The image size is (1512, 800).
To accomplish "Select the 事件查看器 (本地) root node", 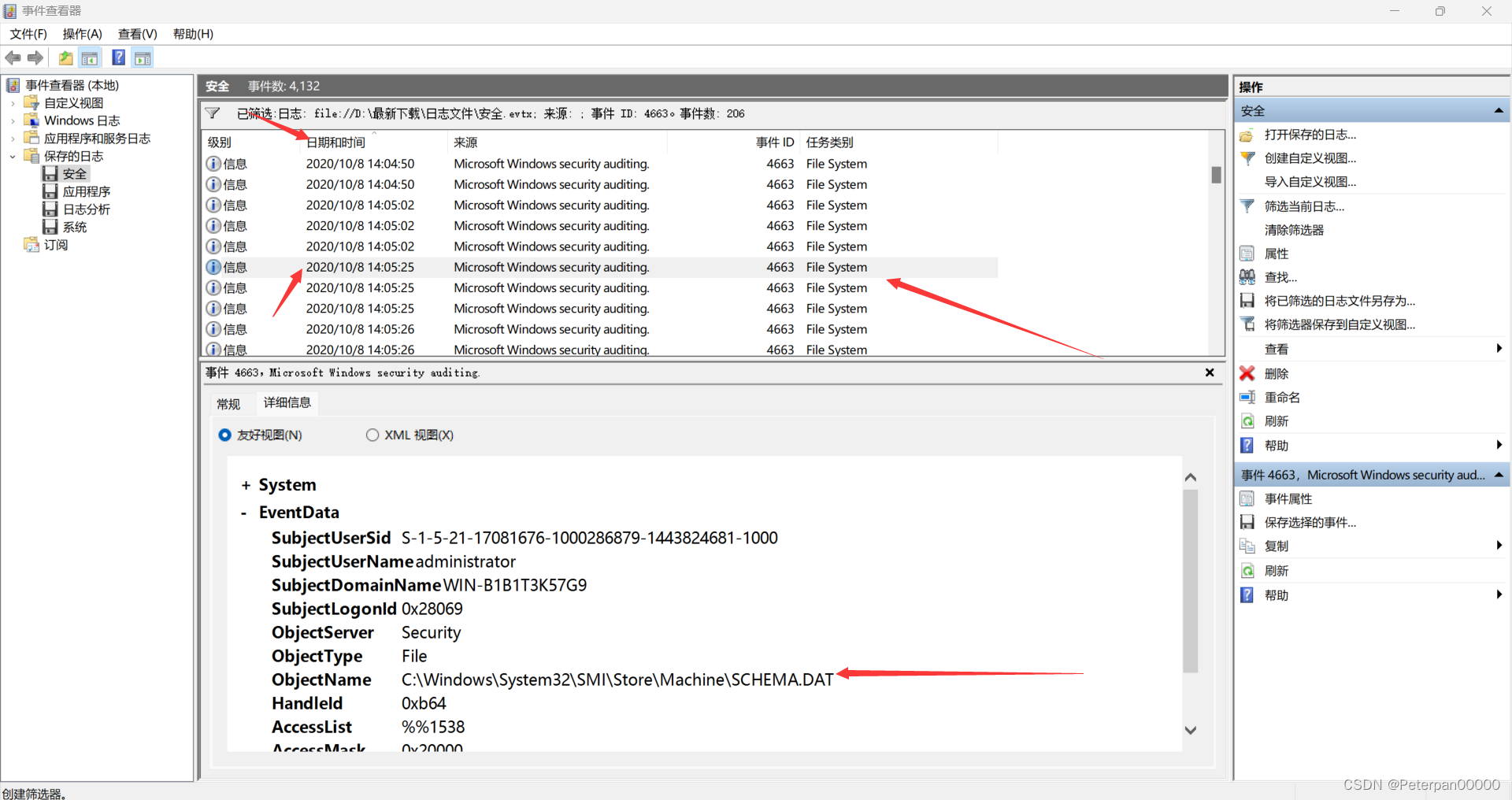I will pos(71,85).
